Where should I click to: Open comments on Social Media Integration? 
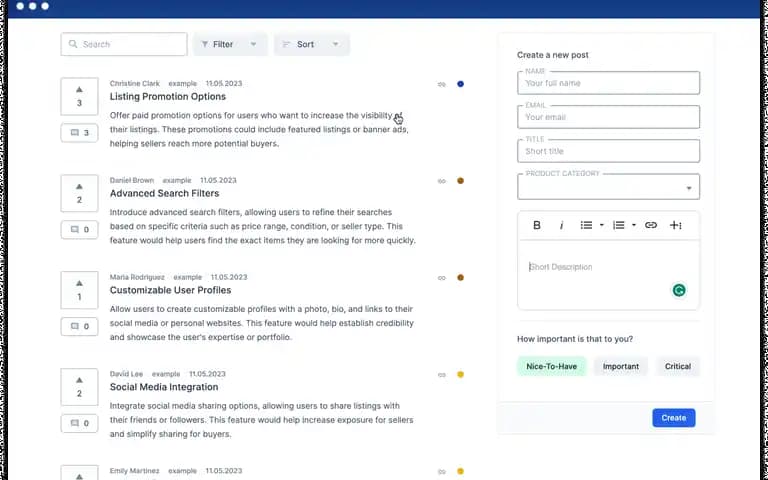79,423
